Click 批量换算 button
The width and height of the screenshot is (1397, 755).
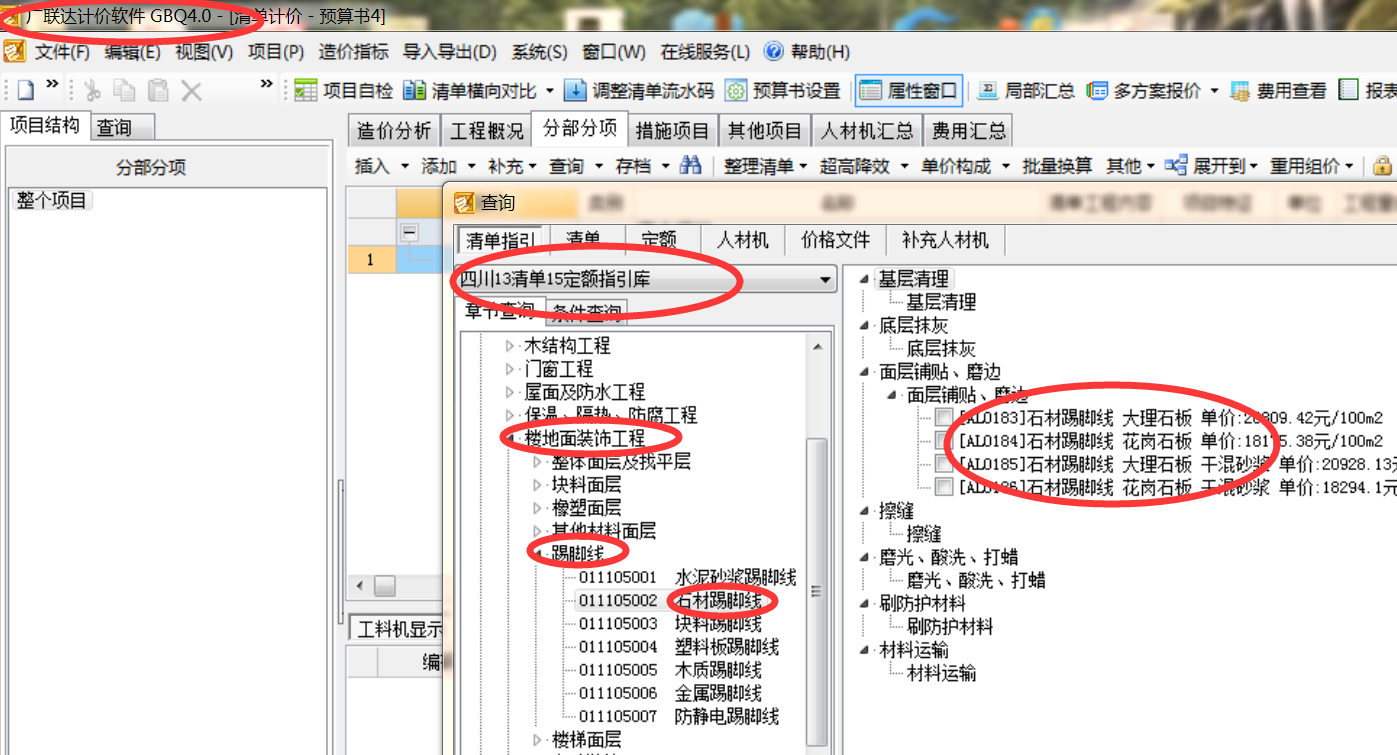tap(1057, 166)
